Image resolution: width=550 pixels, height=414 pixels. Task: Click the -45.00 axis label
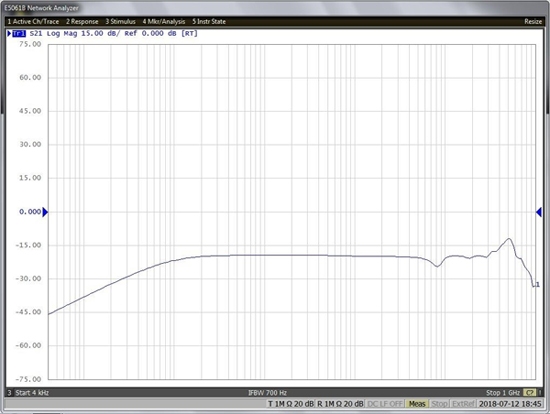click(28, 312)
